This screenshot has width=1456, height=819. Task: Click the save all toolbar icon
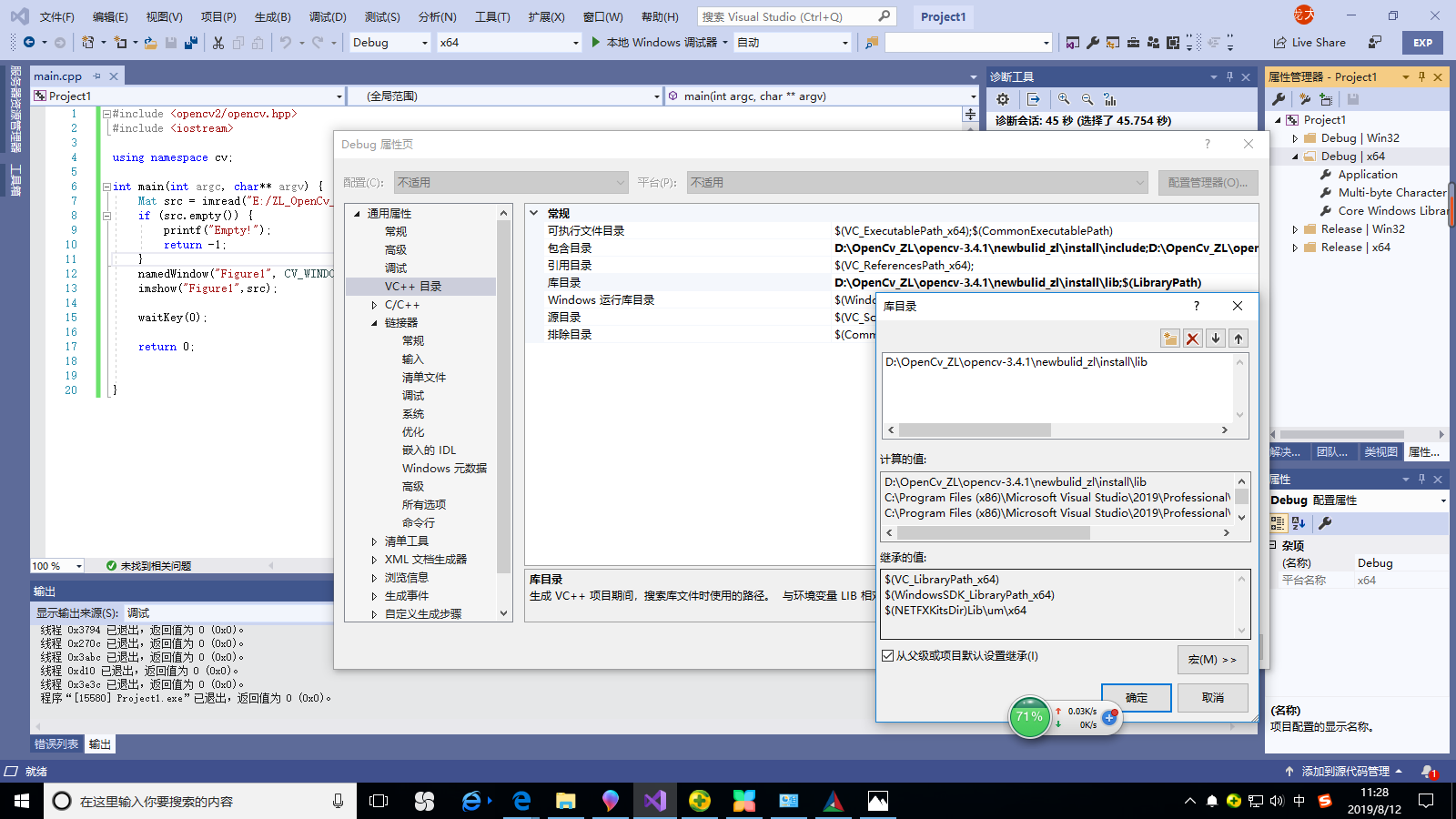pos(191,42)
